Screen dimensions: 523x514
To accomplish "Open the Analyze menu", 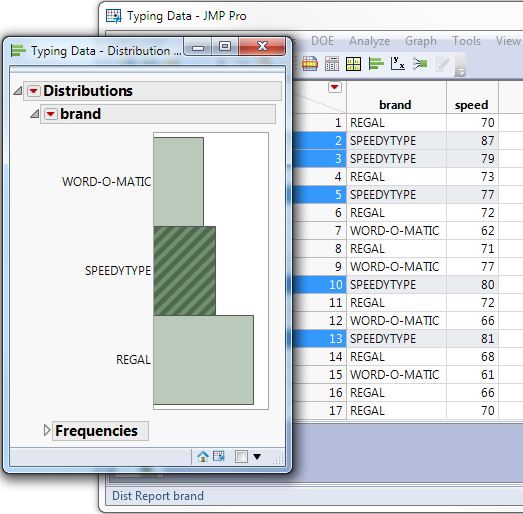I will (370, 41).
